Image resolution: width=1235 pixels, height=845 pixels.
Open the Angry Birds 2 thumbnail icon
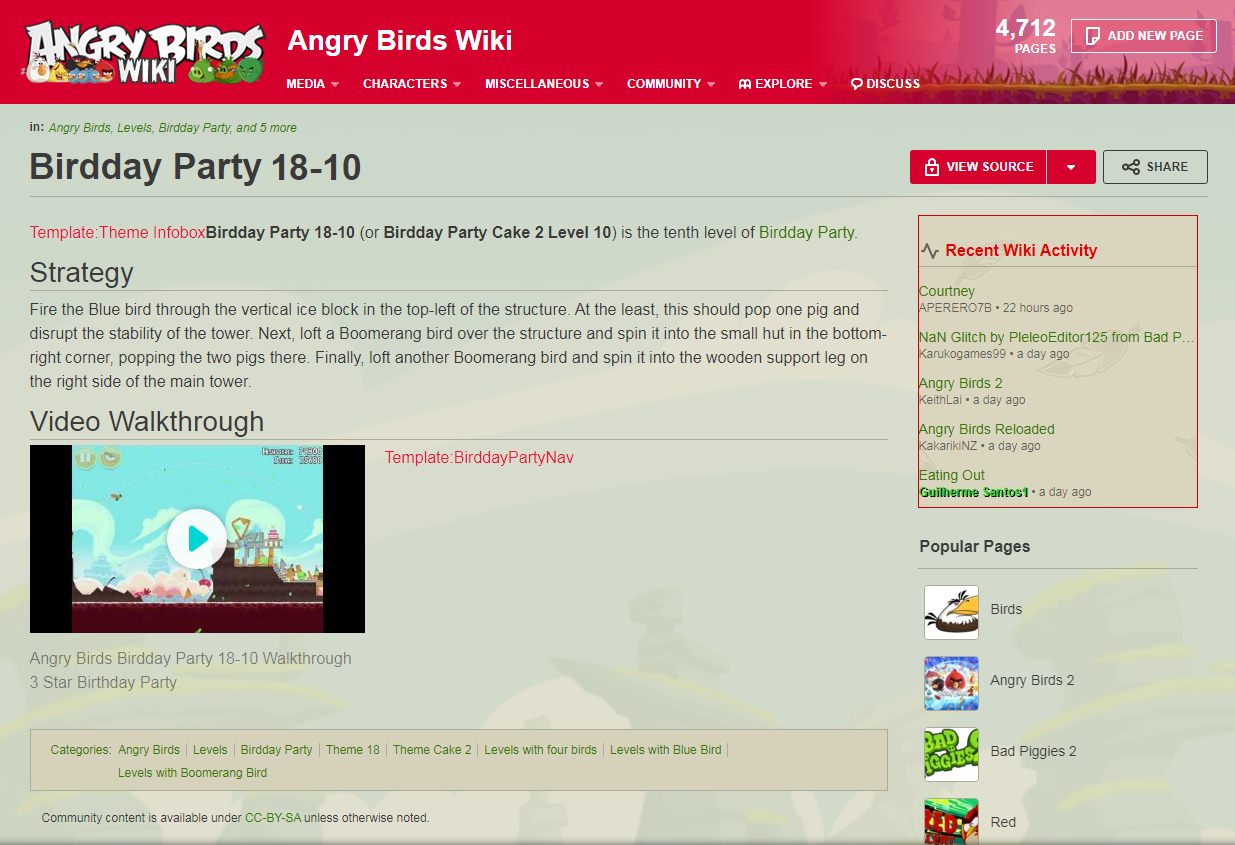pyautogui.click(x=951, y=683)
